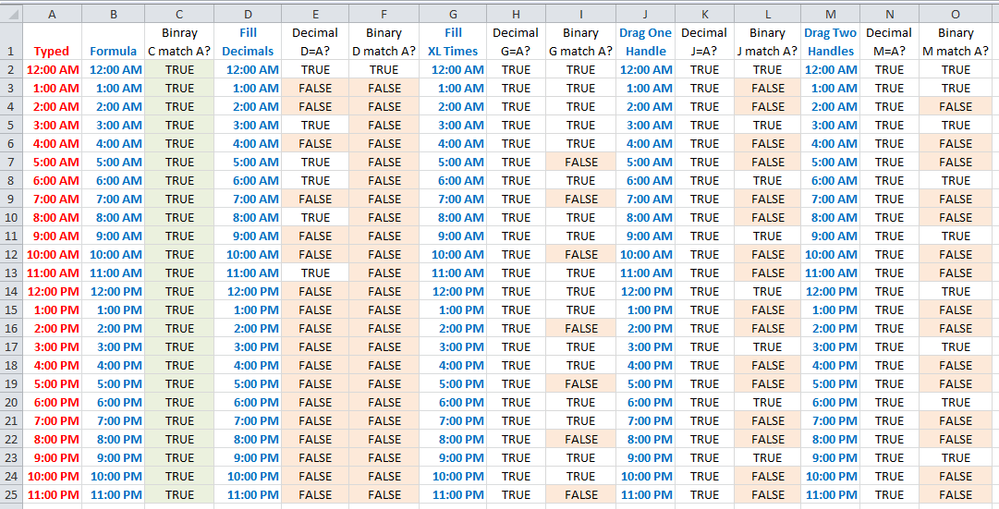Click FALSE in Binary G match A? row 25
This screenshot has width=999, height=509.
[580, 495]
